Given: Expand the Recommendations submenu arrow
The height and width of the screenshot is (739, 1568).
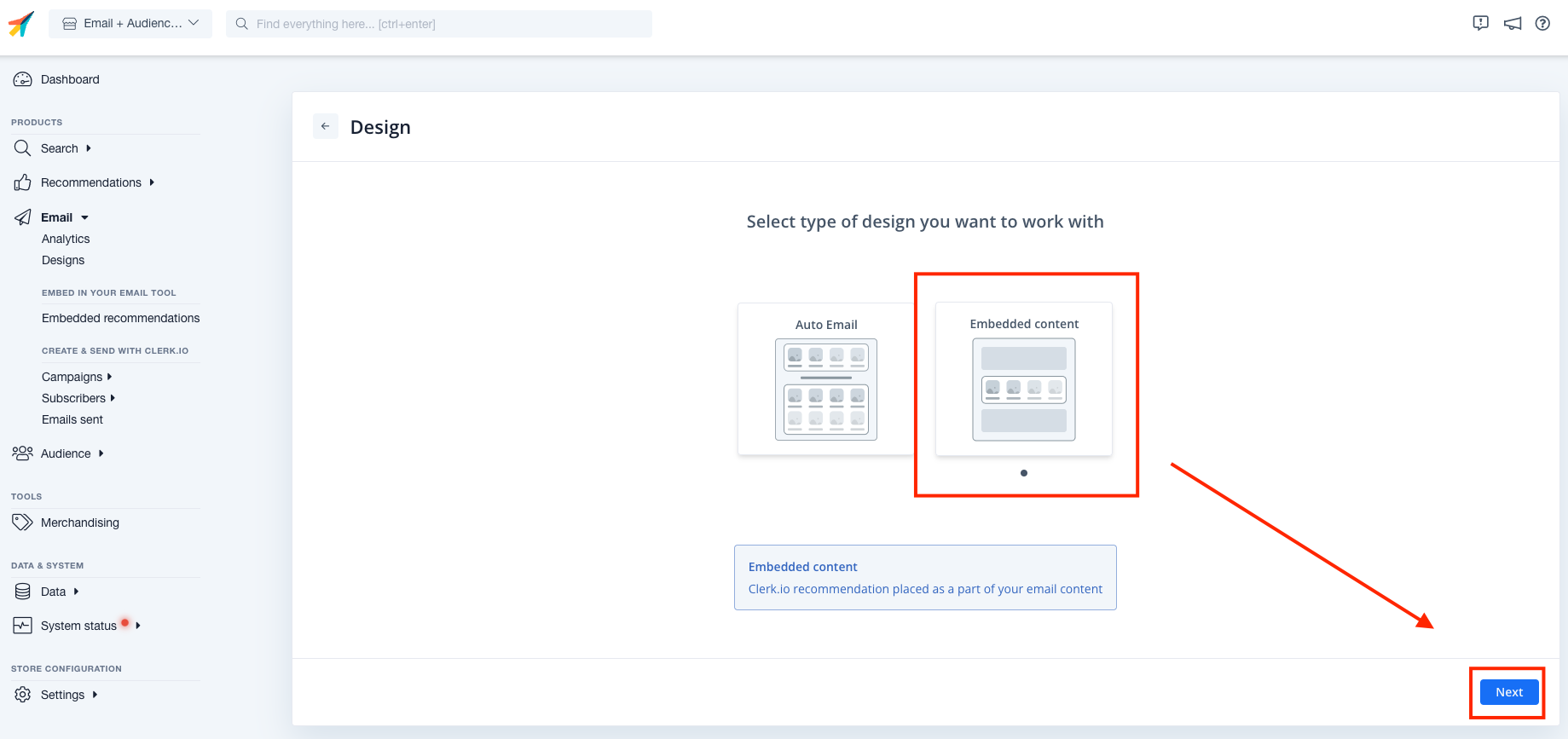Looking at the screenshot, I should (152, 182).
